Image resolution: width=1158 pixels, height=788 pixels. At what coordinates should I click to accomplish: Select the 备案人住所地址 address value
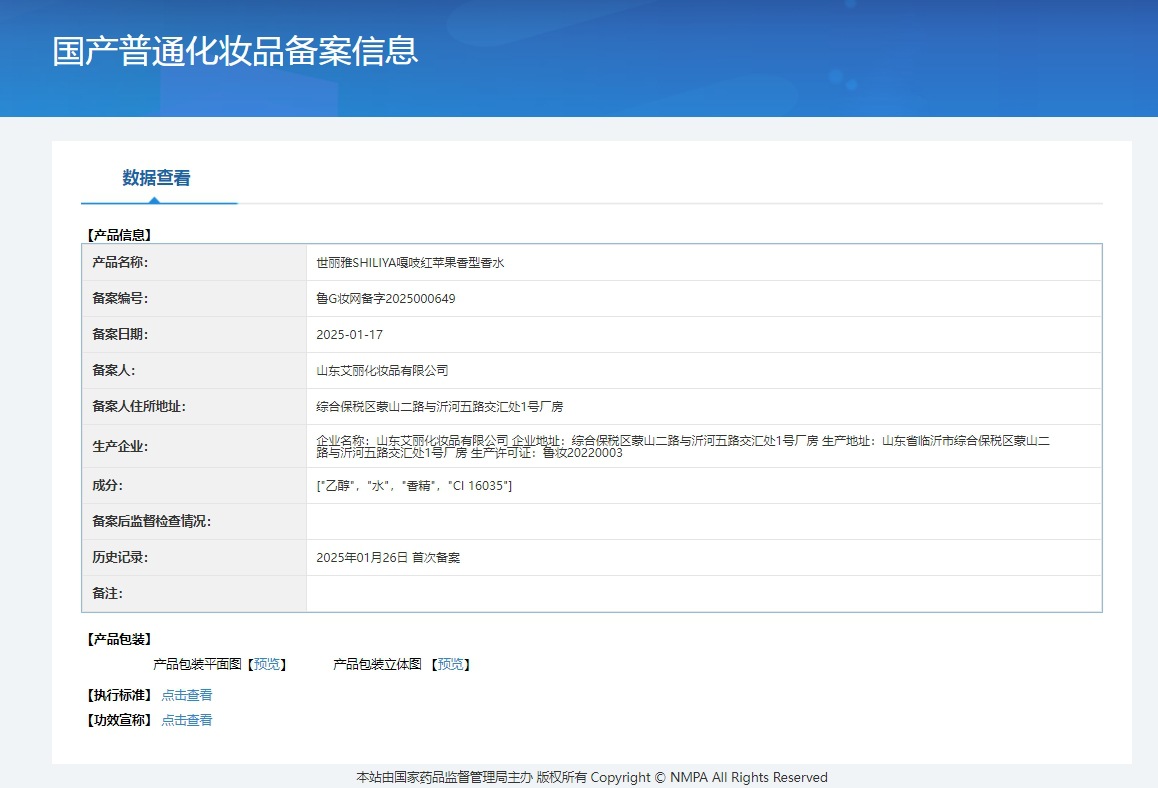pos(439,407)
